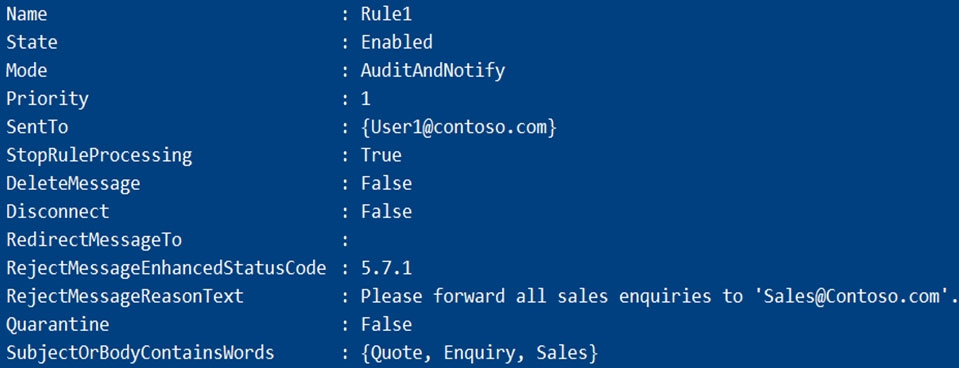Click the SubjectOrBodyContainsWords property label
The height and width of the screenshot is (368, 959).
point(140,353)
